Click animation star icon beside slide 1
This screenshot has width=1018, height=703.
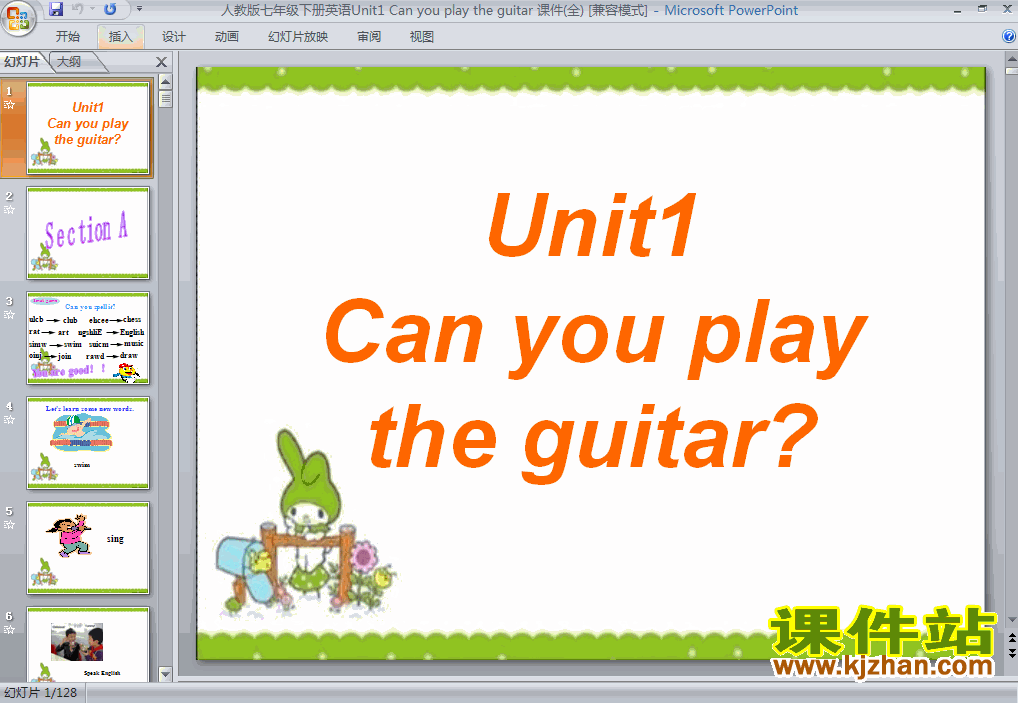point(9,105)
